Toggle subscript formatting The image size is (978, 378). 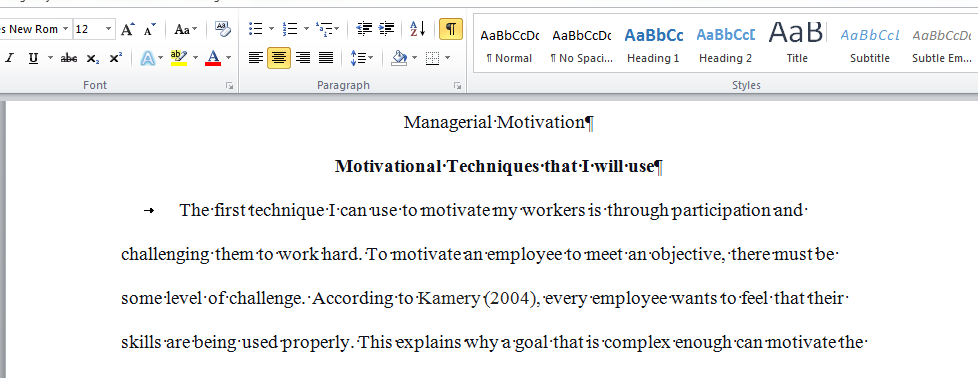[x=92, y=59]
